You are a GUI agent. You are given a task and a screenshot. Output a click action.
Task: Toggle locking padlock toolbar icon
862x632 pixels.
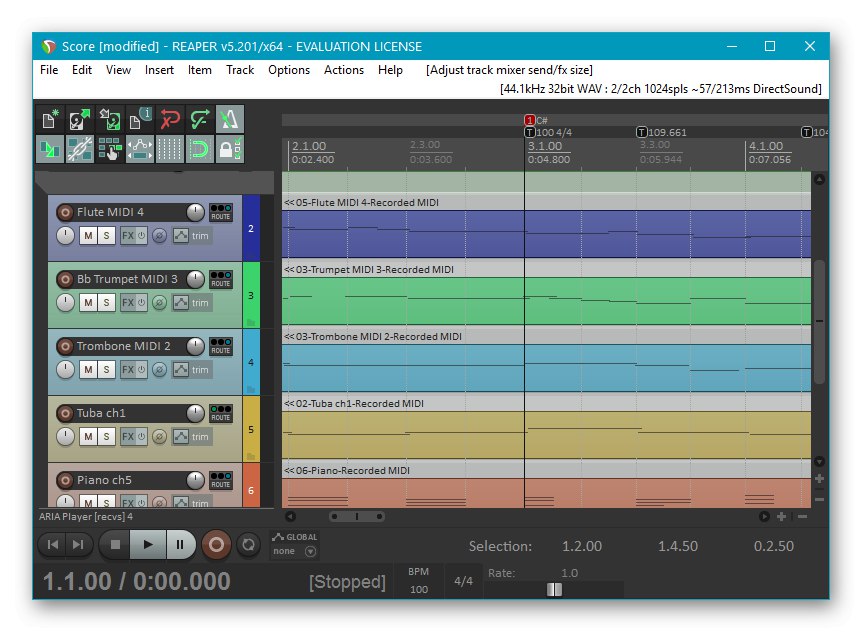[230, 149]
